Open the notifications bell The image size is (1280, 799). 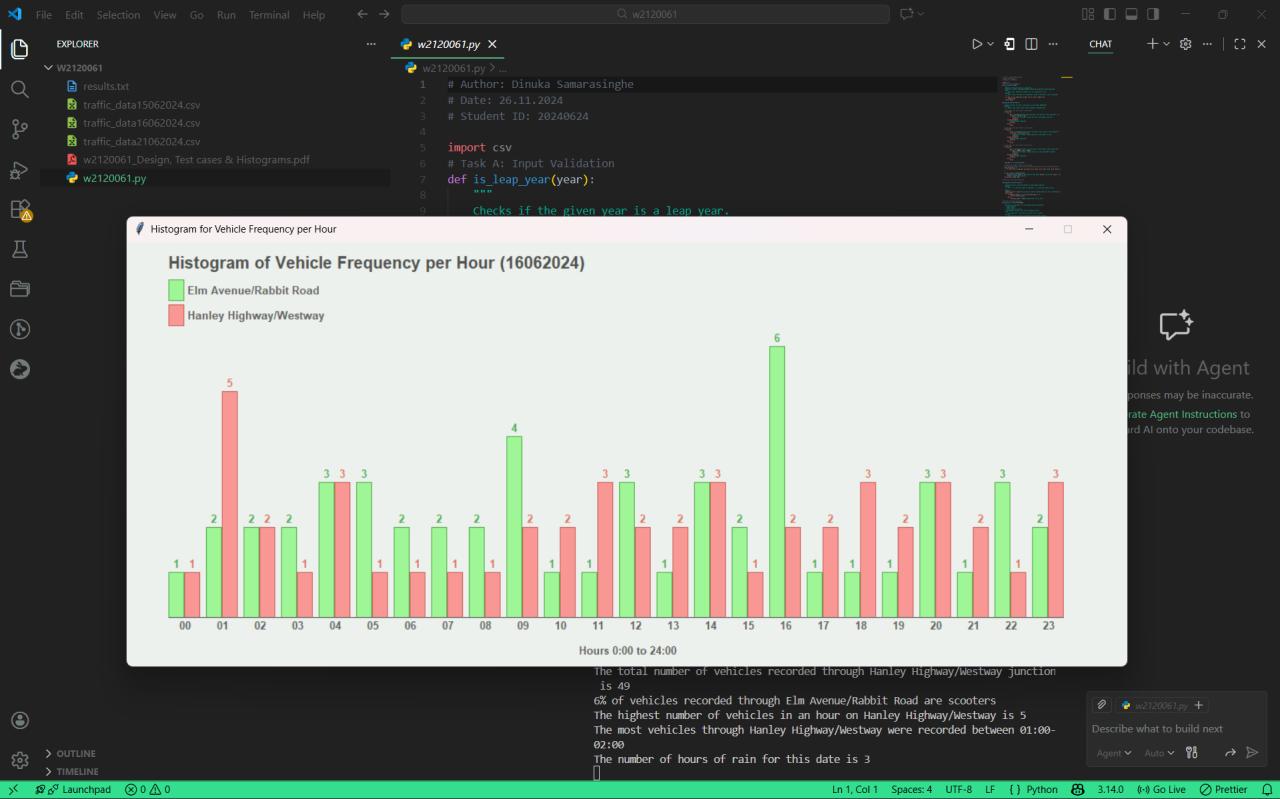1266,789
